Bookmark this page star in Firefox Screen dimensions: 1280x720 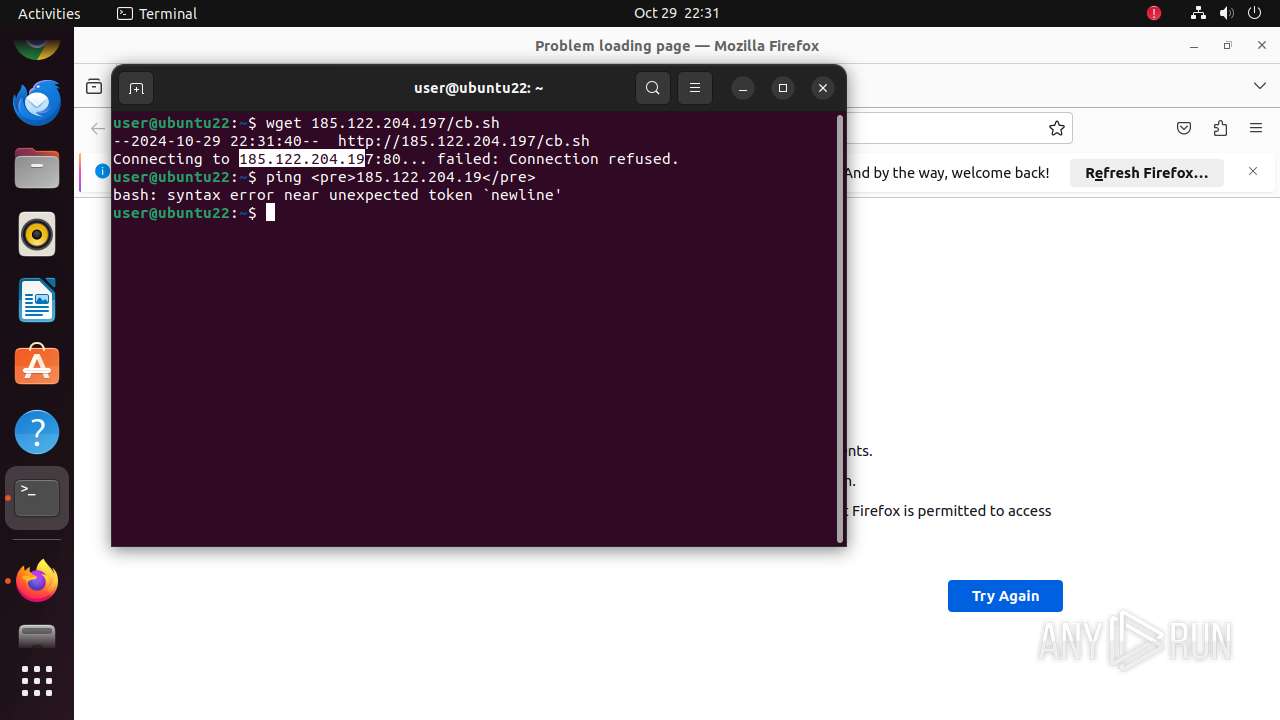1056,128
